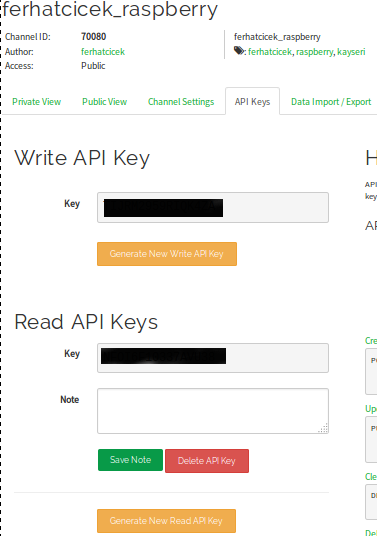
Task: Click the ferhatcicek_raspberry page title
Action: click(110, 10)
